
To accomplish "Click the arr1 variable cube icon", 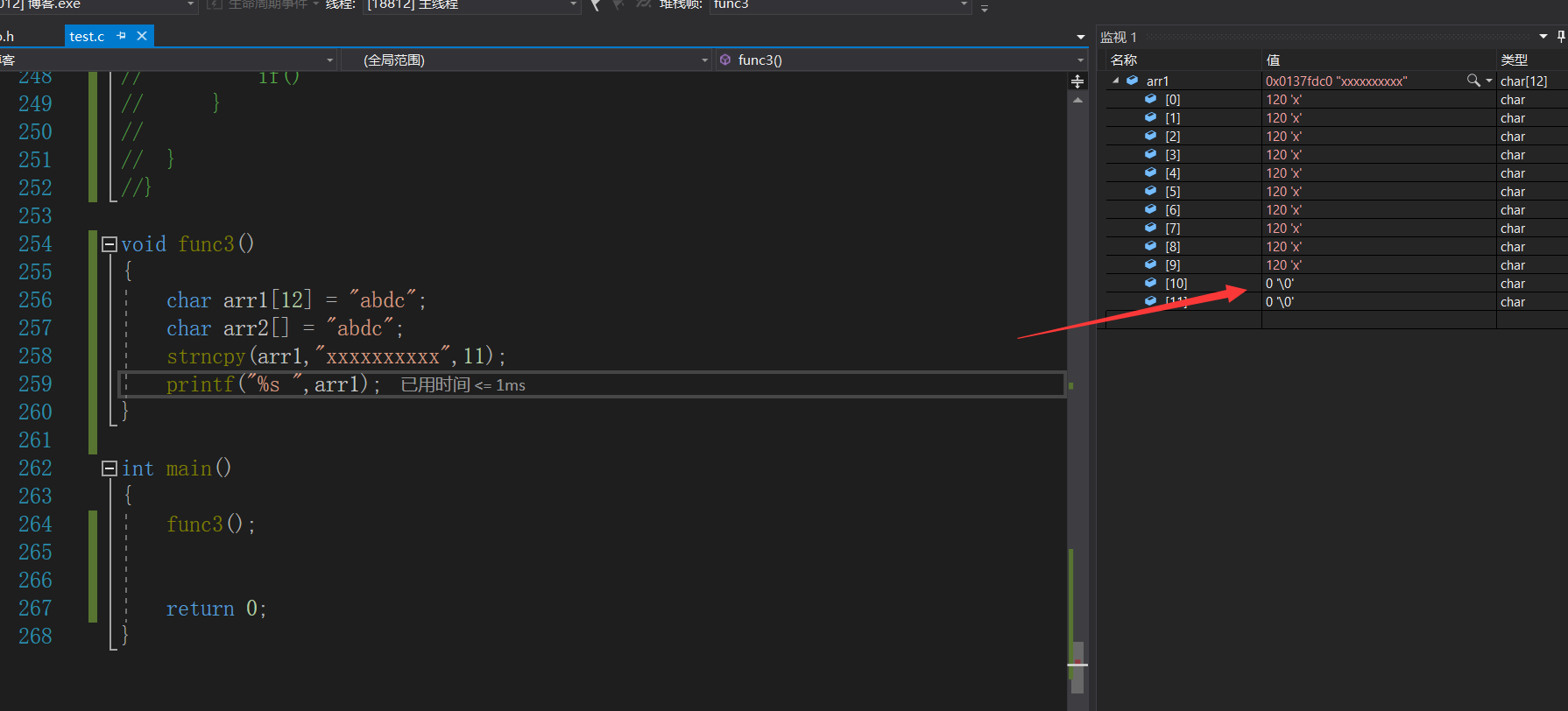I will 1132,81.
